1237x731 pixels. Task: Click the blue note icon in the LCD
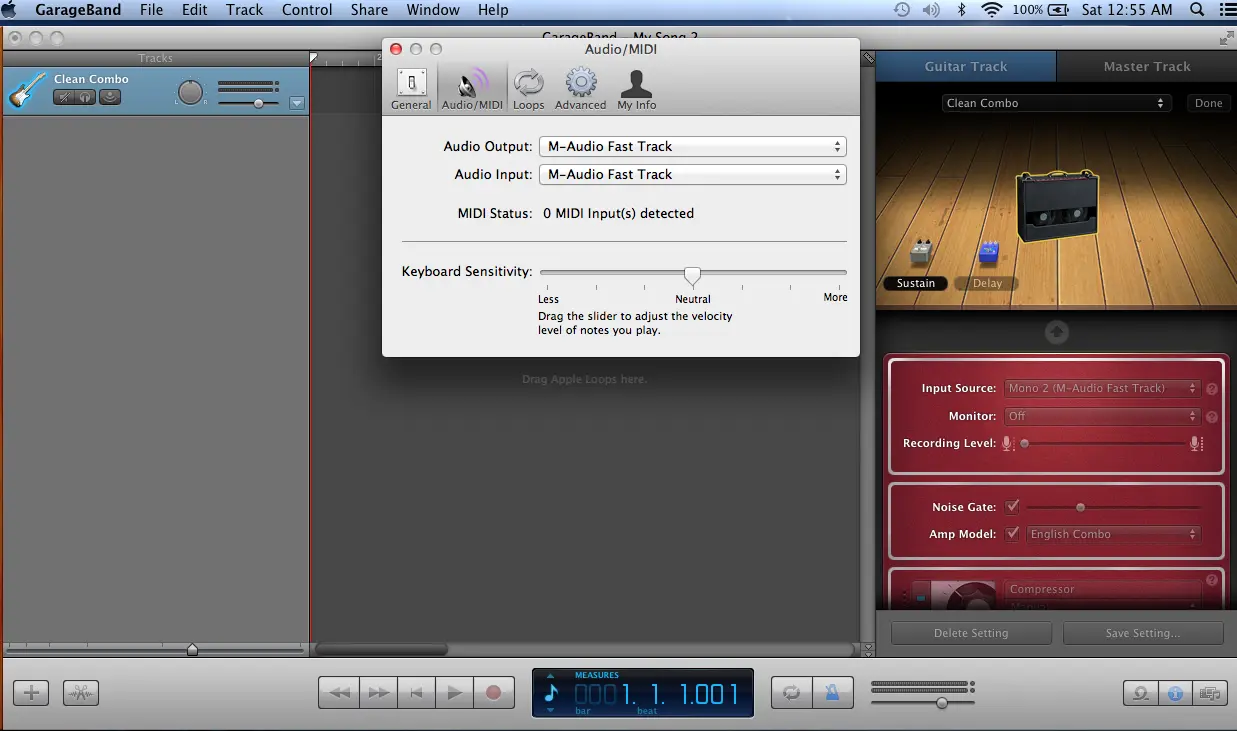pyautogui.click(x=551, y=692)
